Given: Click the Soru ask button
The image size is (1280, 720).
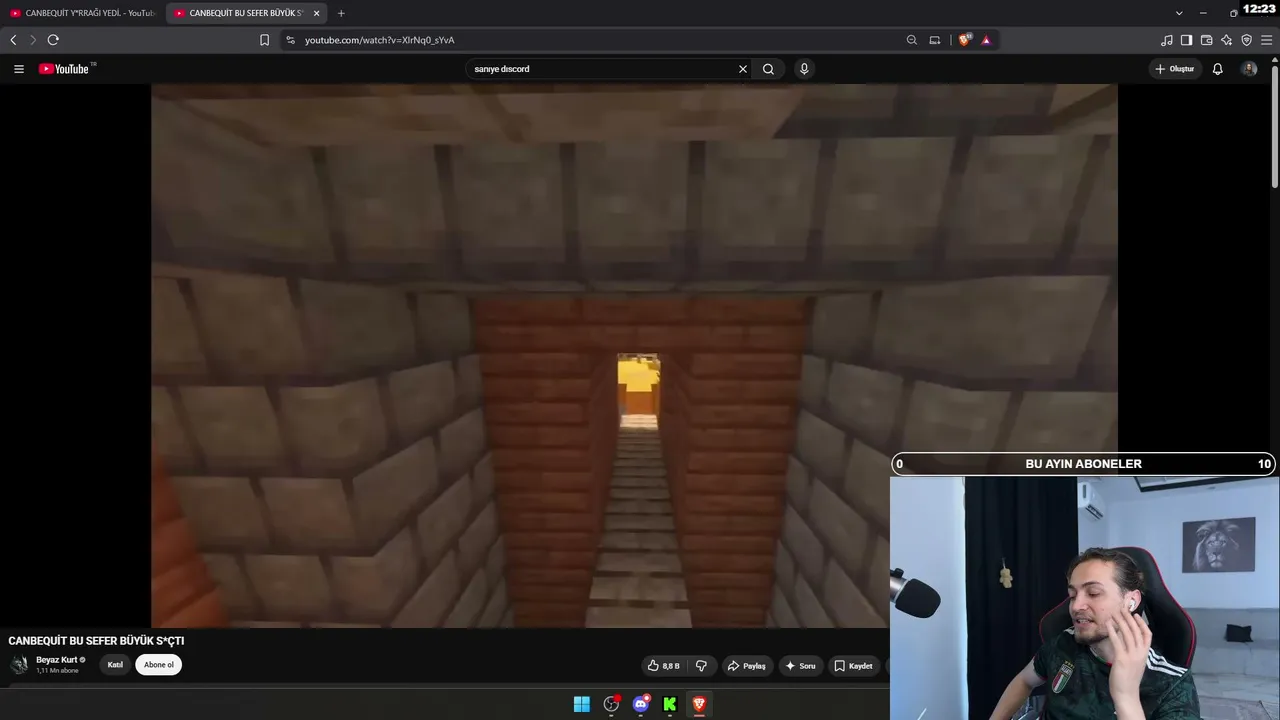Looking at the screenshot, I should [800, 666].
